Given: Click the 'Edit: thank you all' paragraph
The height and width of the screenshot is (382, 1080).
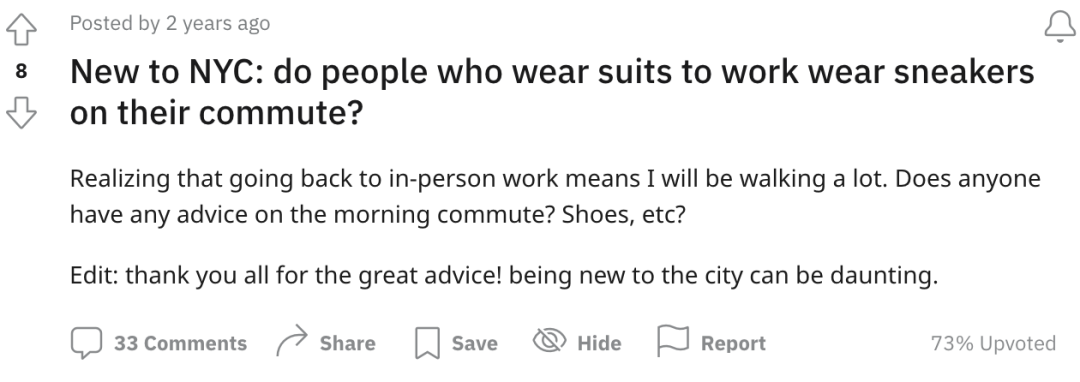Looking at the screenshot, I should 504,275.
